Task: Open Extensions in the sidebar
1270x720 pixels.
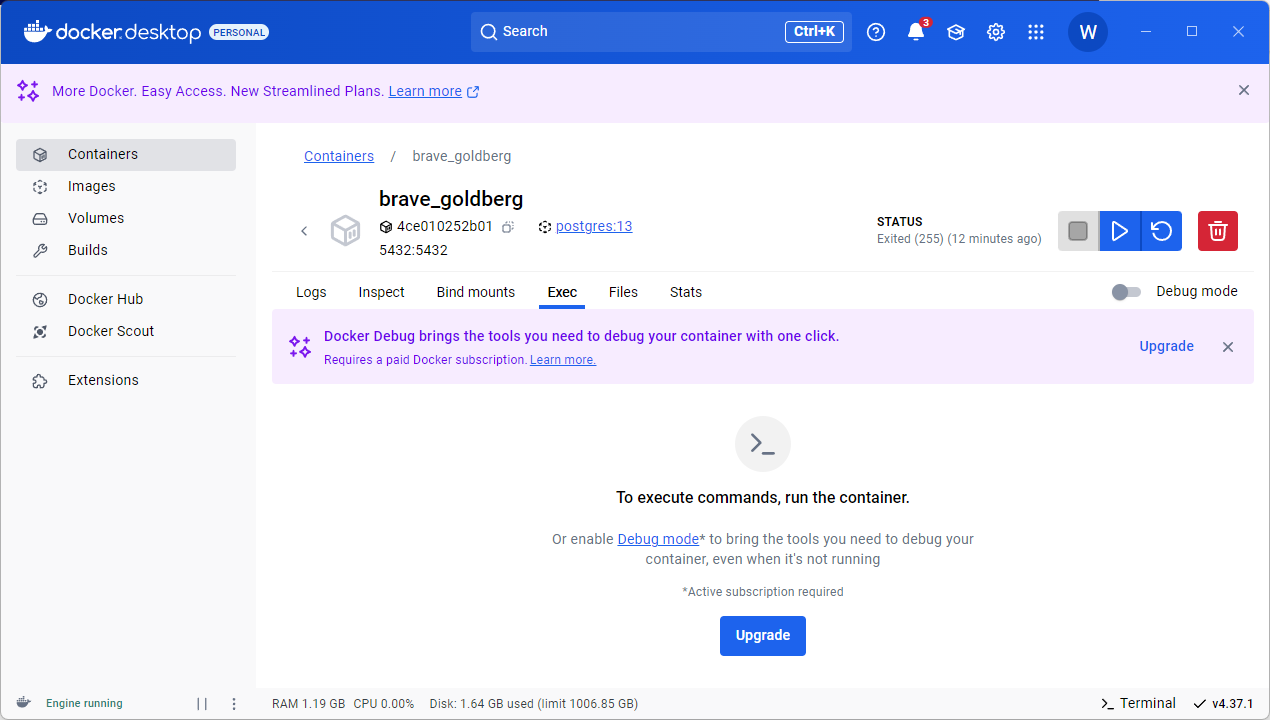Action: point(126,381)
